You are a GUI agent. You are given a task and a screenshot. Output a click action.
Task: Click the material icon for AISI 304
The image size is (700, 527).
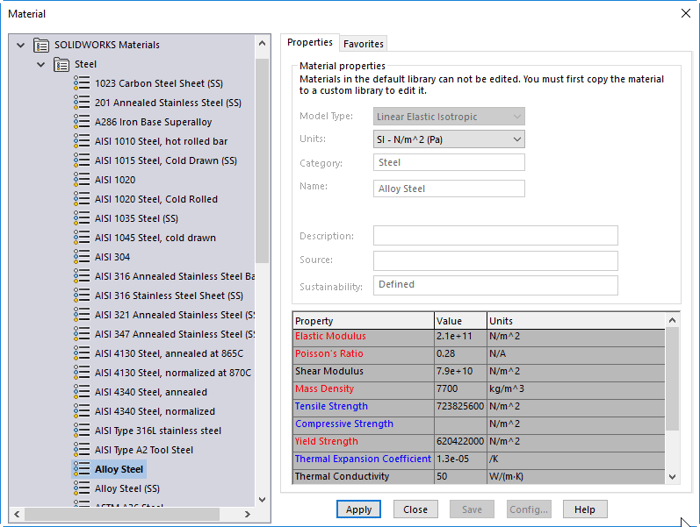click(x=82, y=257)
